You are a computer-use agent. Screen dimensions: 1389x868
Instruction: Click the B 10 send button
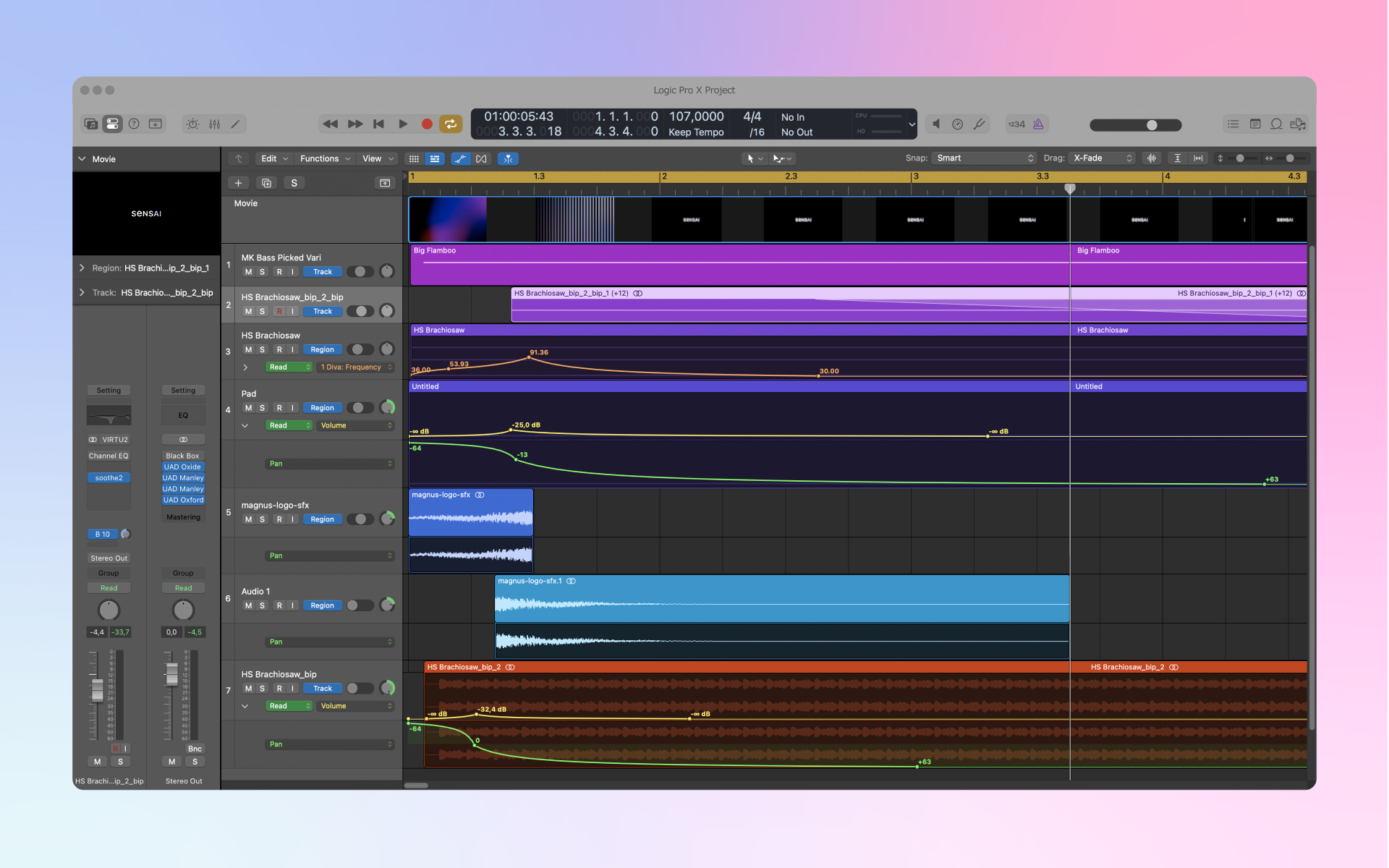[103, 535]
